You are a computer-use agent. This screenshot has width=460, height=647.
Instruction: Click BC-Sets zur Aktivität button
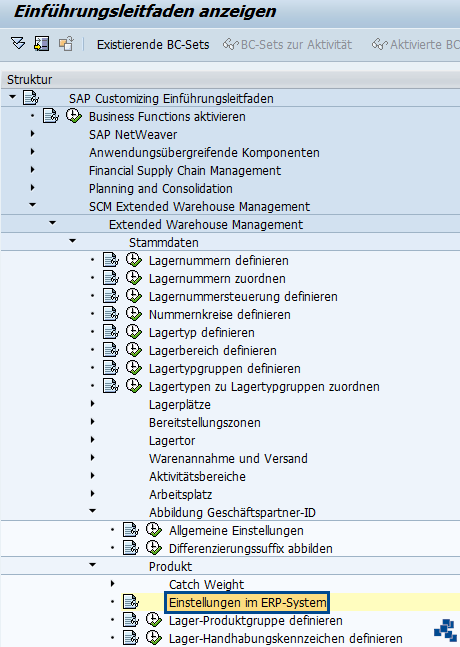tap(287, 44)
